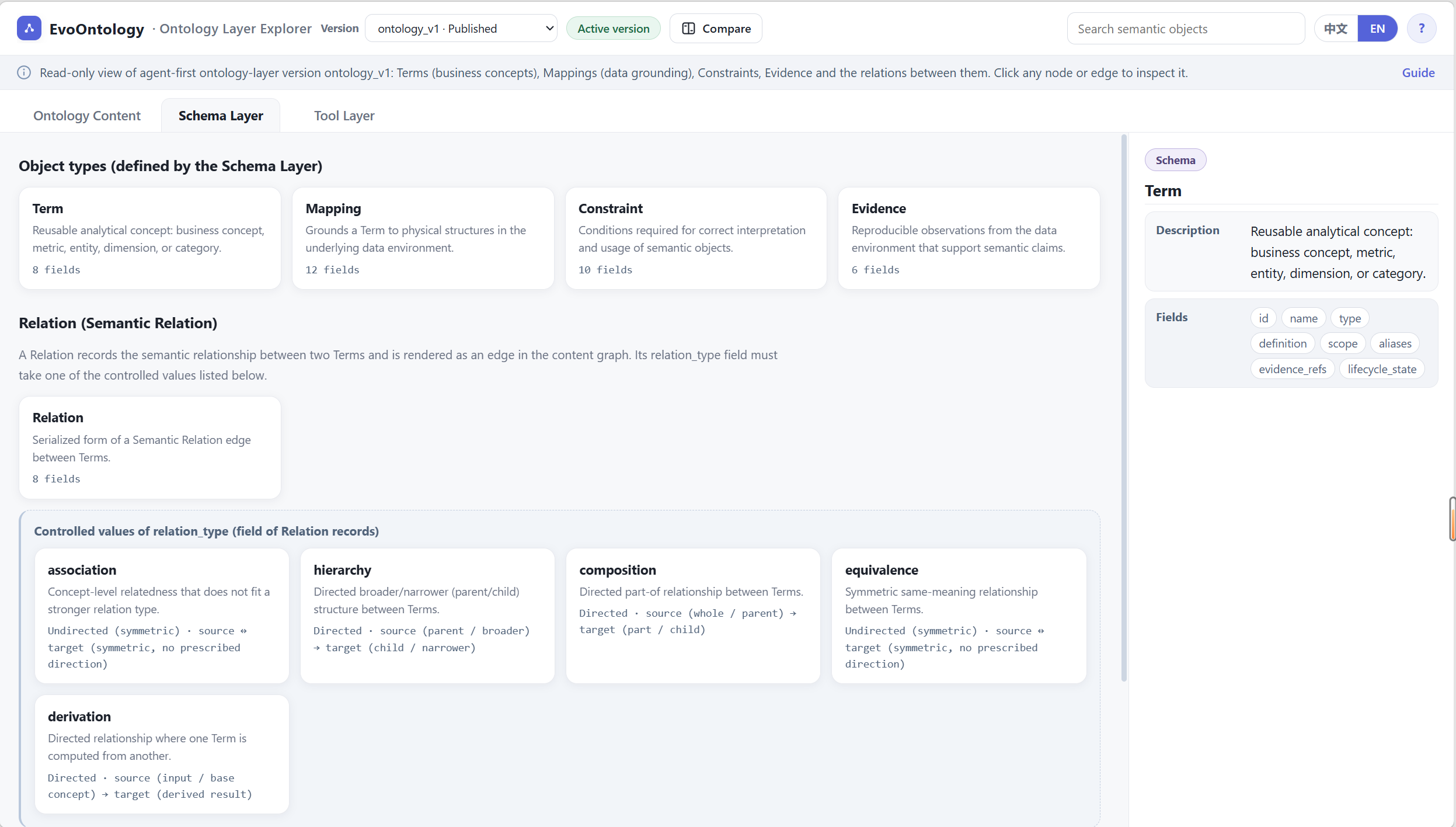Click the 'Controlled values of relation_type' heading
This screenshot has height=827, width=1456.
206,531
